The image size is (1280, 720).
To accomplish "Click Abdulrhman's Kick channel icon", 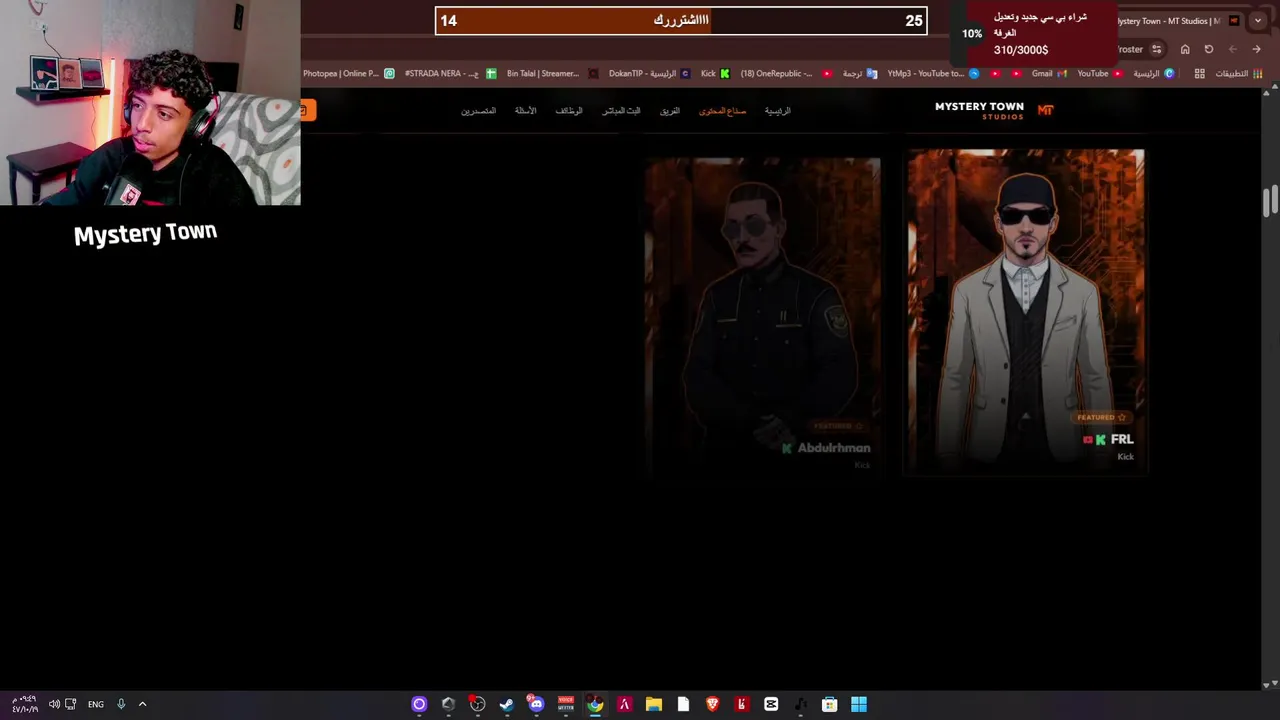I will [787, 448].
